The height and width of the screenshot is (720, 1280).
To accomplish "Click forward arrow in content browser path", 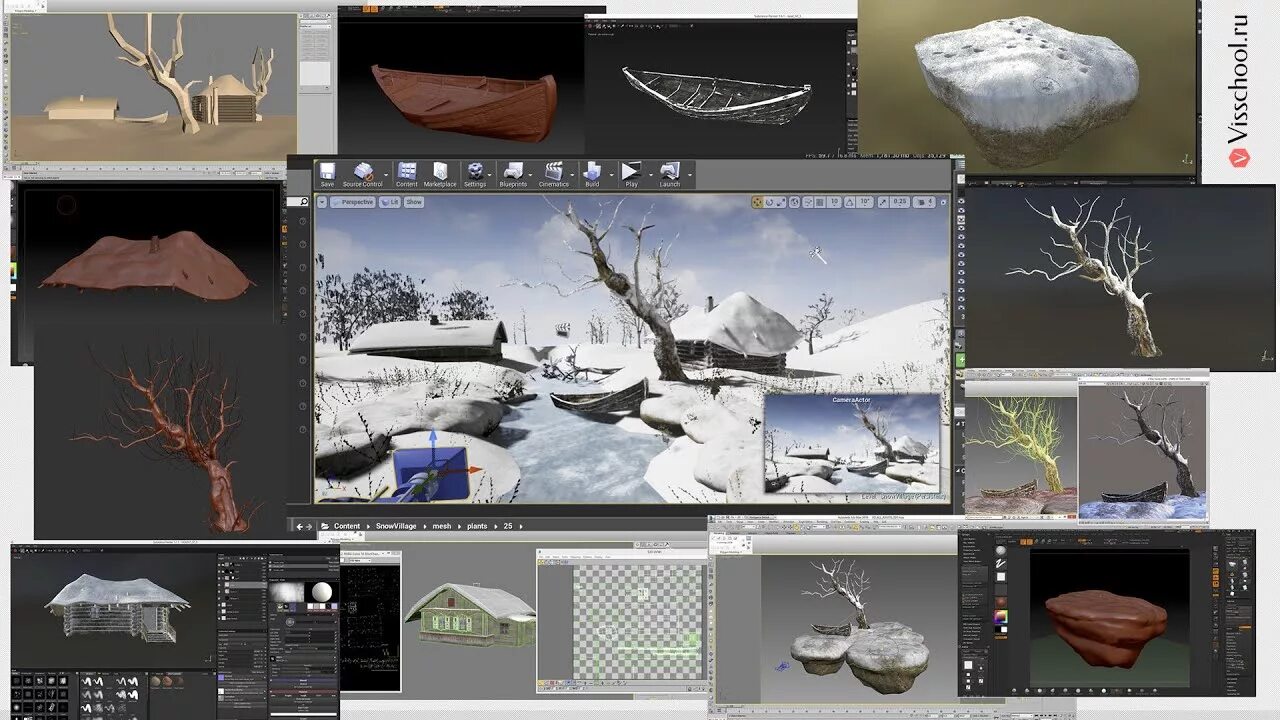I will coord(310,526).
